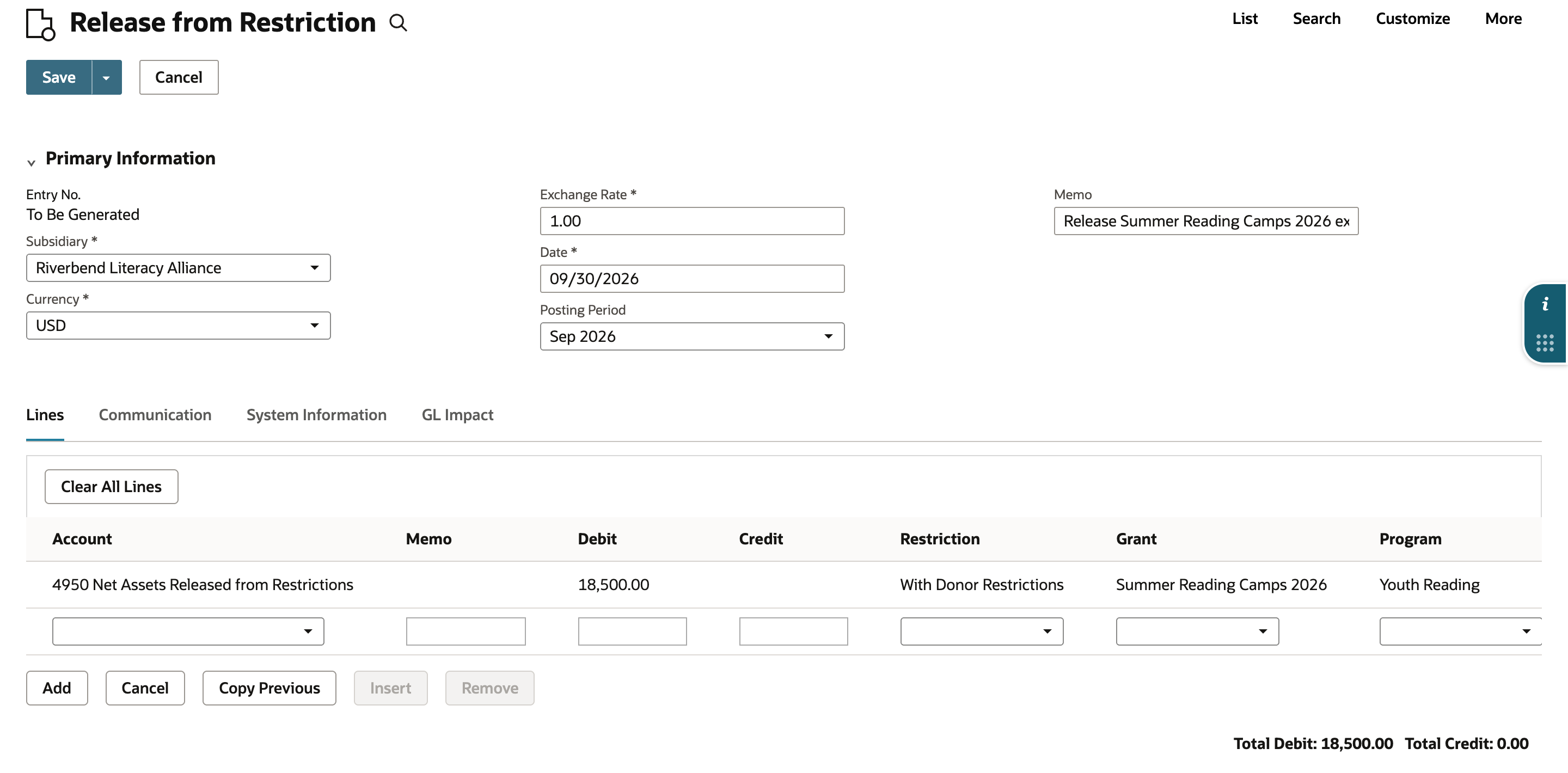The height and width of the screenshot is (773, 1568).
Task: Open the Customize menu link
Action: point(1413,19)
